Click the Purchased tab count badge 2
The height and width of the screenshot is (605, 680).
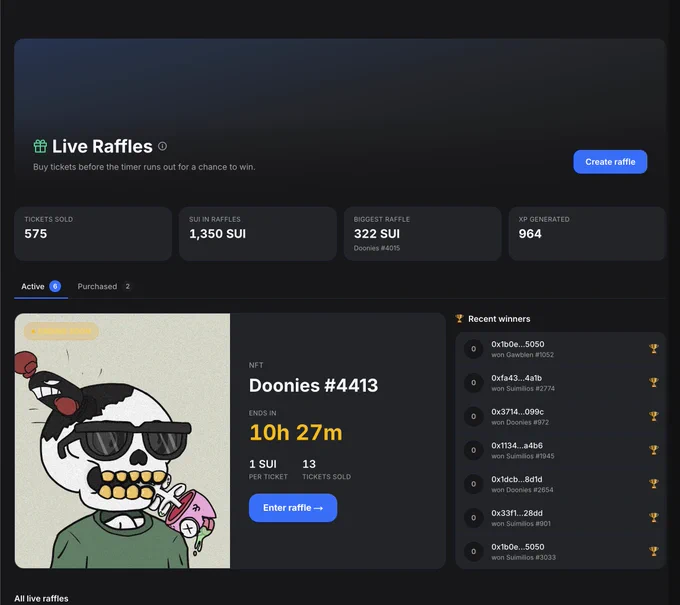[x=128, y=286]
